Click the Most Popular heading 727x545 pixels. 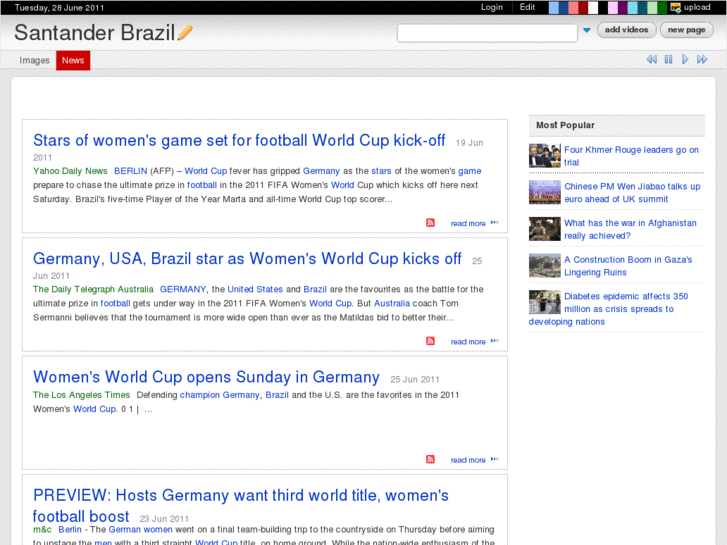pos(565,125)
